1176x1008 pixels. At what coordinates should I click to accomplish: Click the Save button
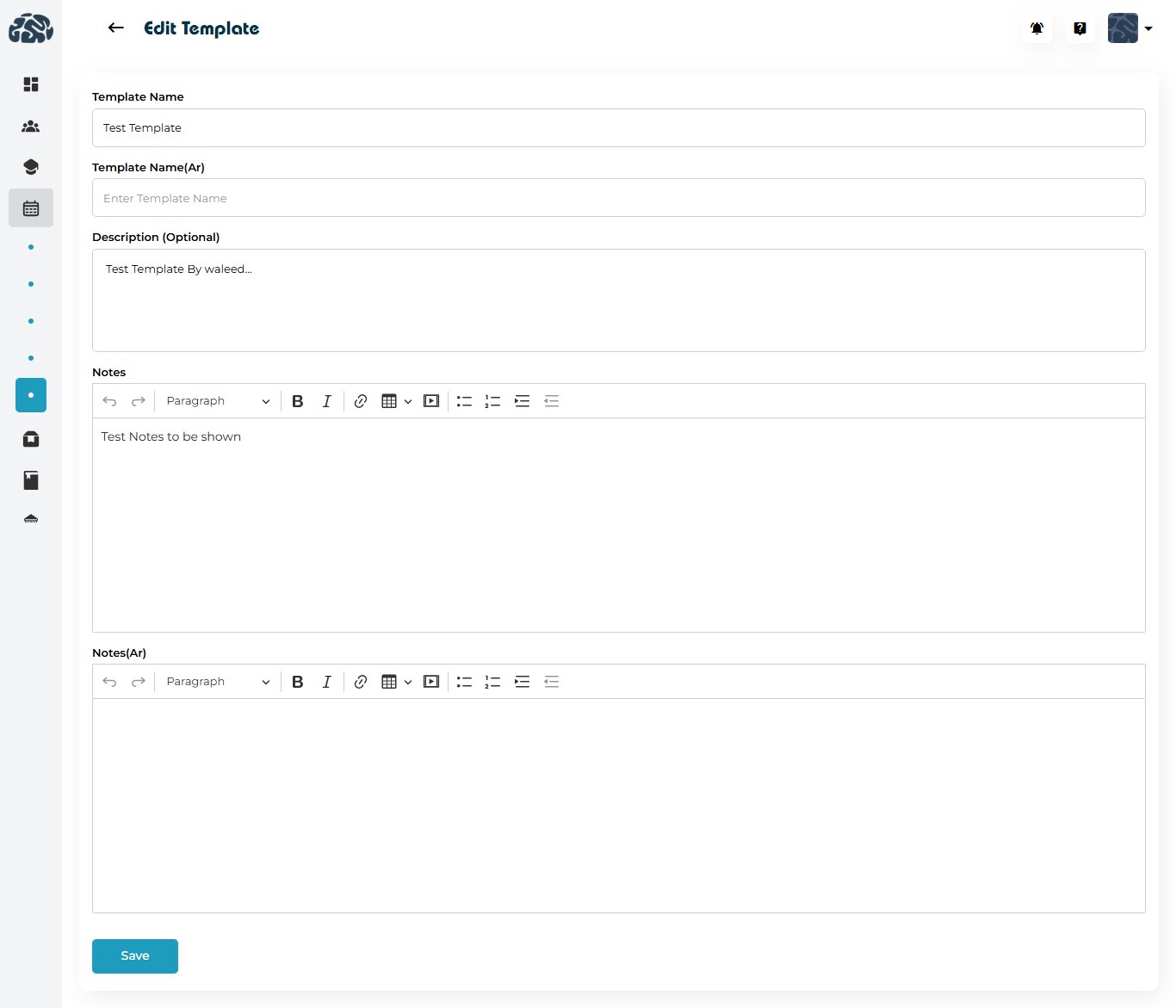coord(135,956)
